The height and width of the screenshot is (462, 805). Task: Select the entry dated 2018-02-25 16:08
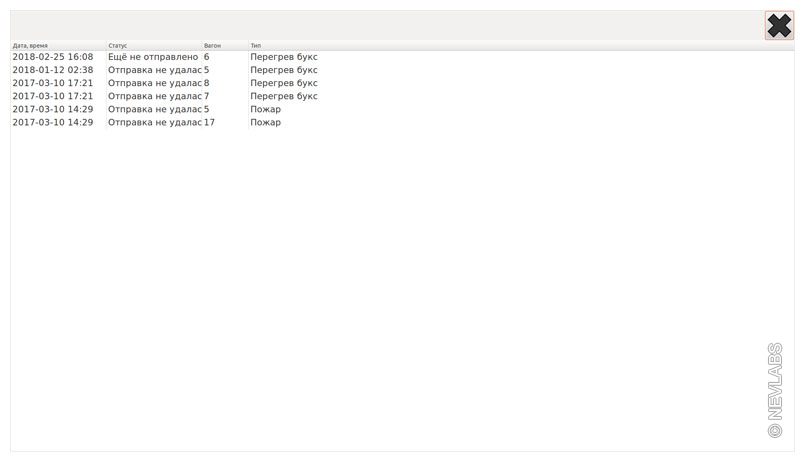point(53,57)
